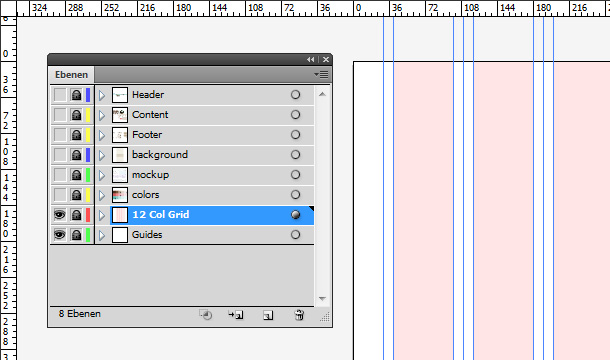Unlock the Header layer
The width and height of the screenshot is (610, 360).
pyautogui.click(x=76, y=95)
